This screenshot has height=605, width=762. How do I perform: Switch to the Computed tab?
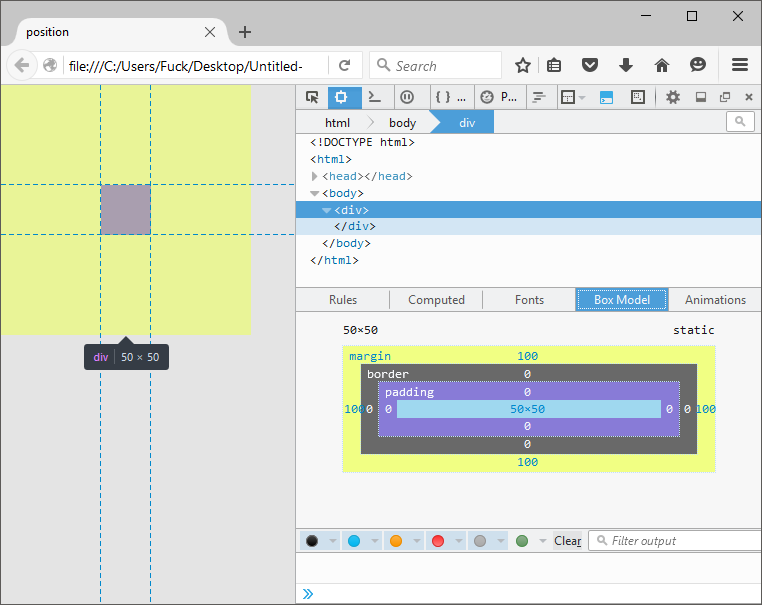click(436, 300)
